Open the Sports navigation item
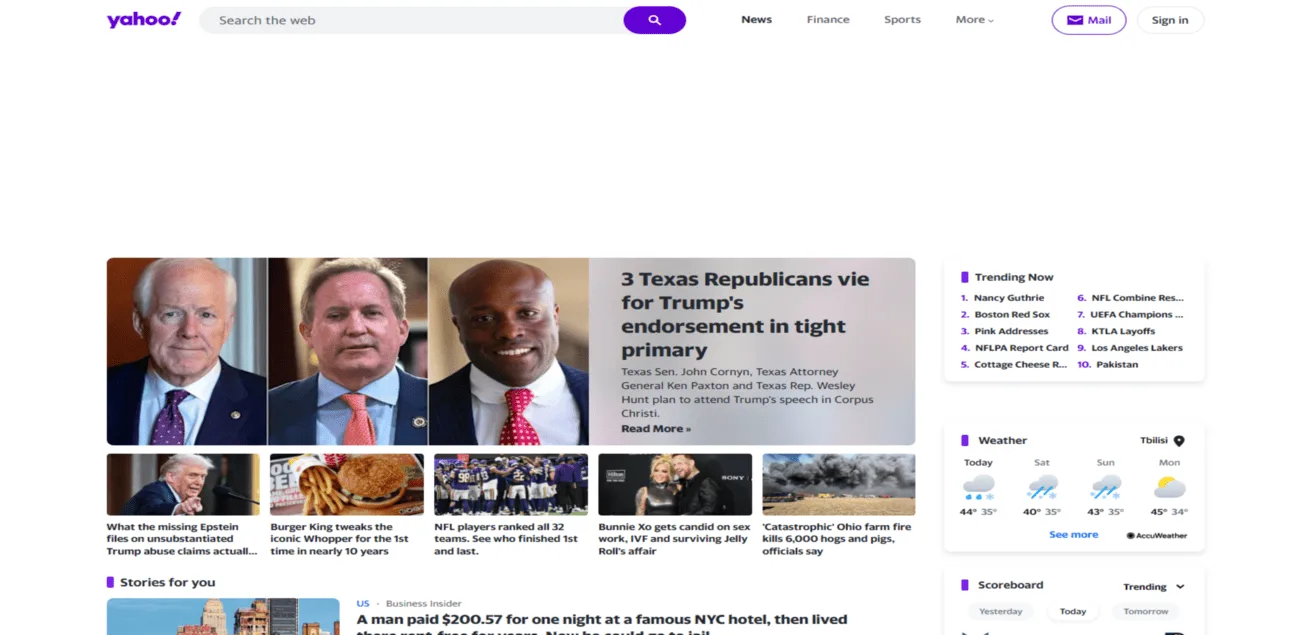 coord(902,20)
